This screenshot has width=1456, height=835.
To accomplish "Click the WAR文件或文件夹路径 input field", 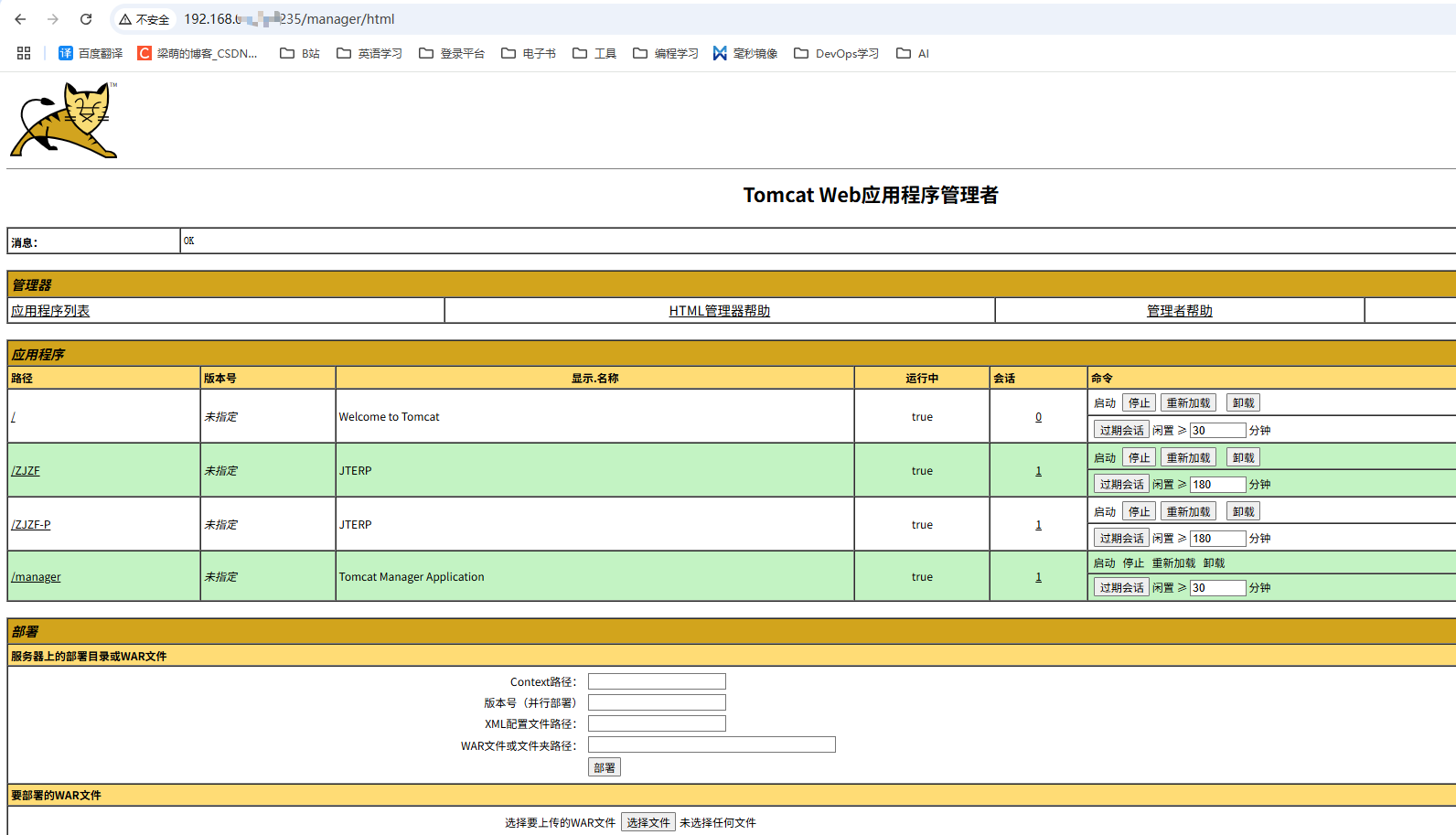I will (x=712, y=744).
